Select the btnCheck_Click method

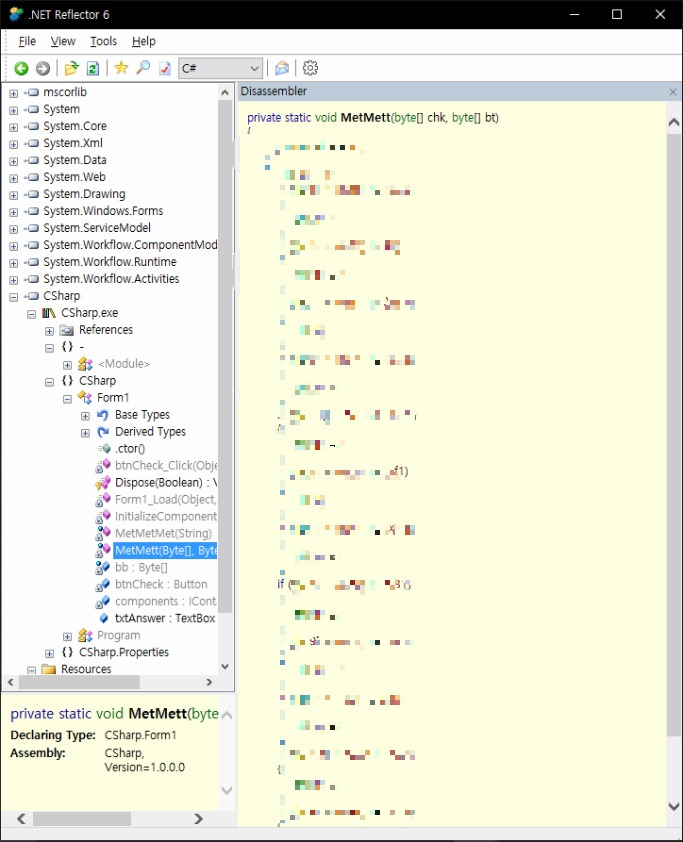[166, 466]
